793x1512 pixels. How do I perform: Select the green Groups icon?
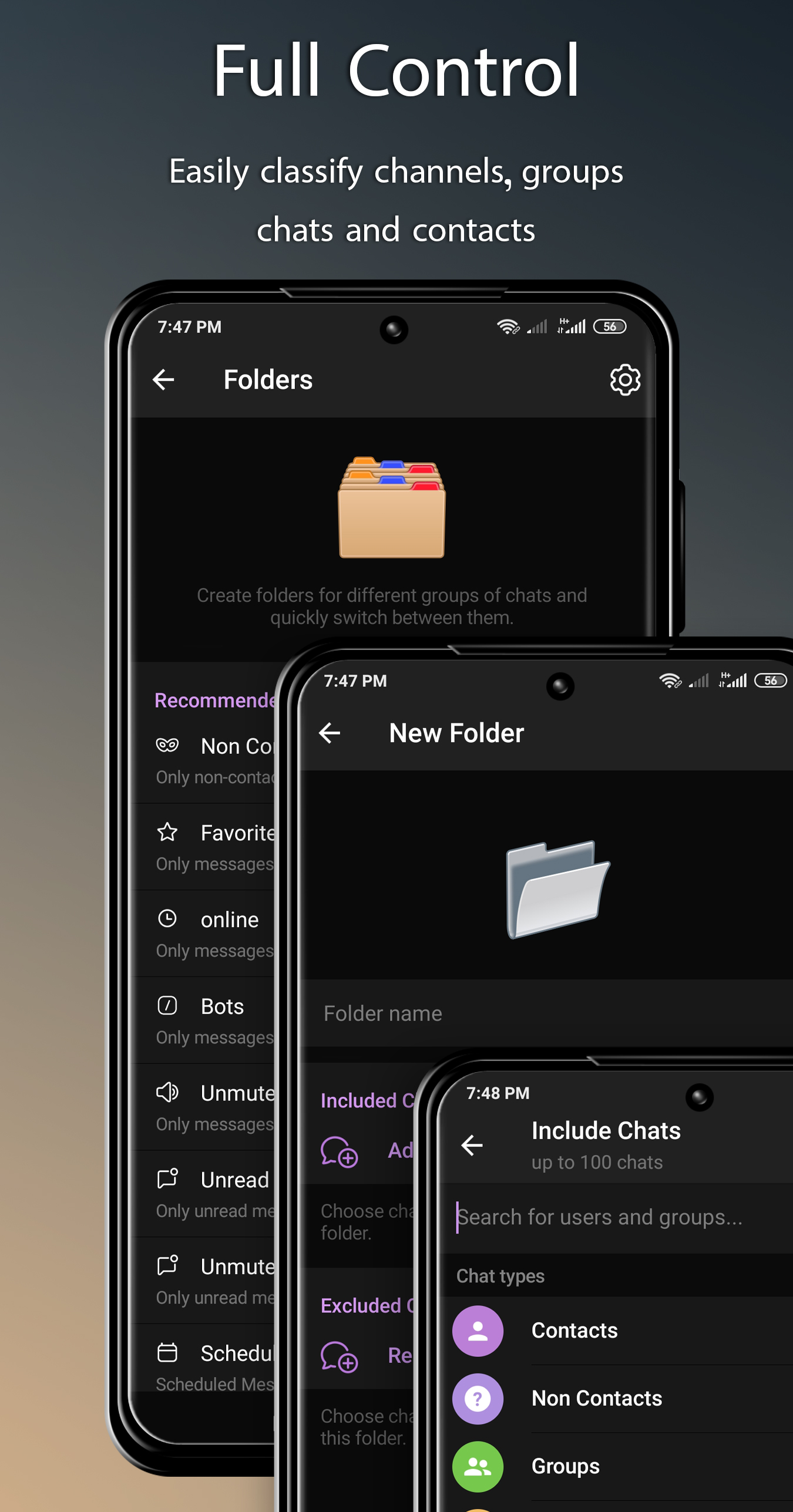point(478,1467)
